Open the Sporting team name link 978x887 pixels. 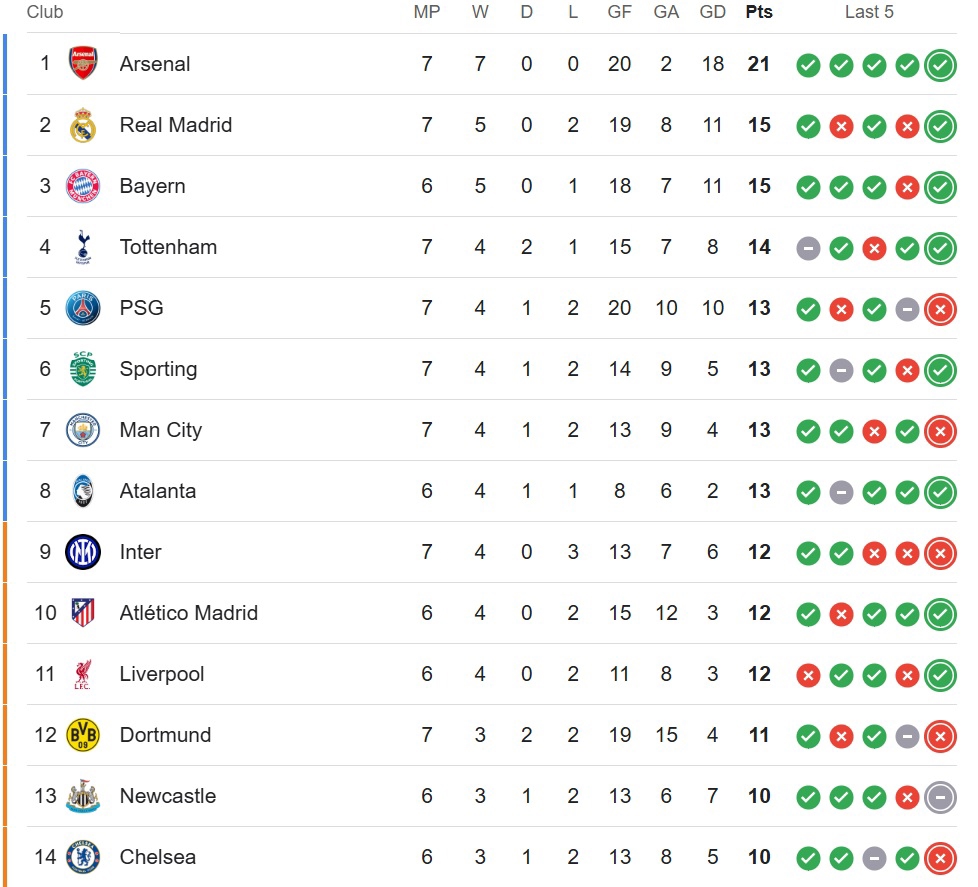tap(158, 369)
